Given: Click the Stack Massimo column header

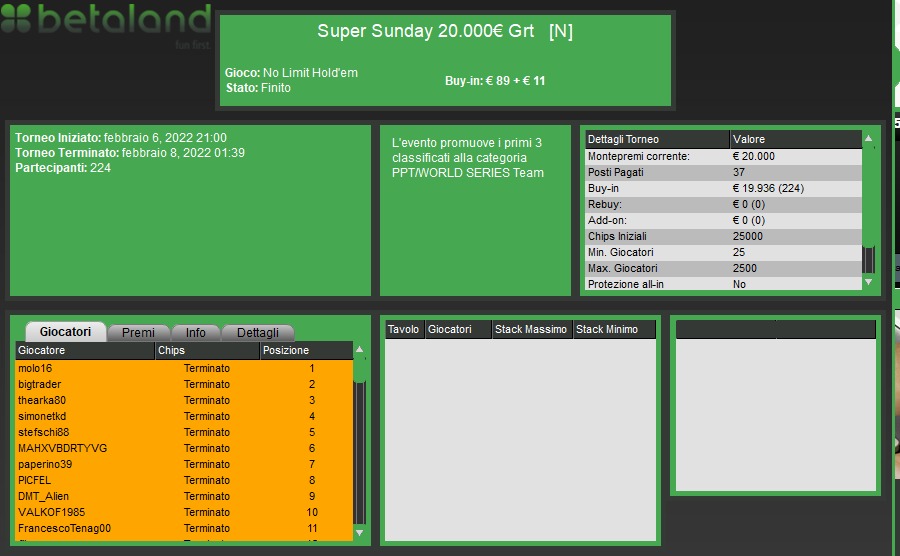Looking at the screenshot, I should [x=532, y=329].
